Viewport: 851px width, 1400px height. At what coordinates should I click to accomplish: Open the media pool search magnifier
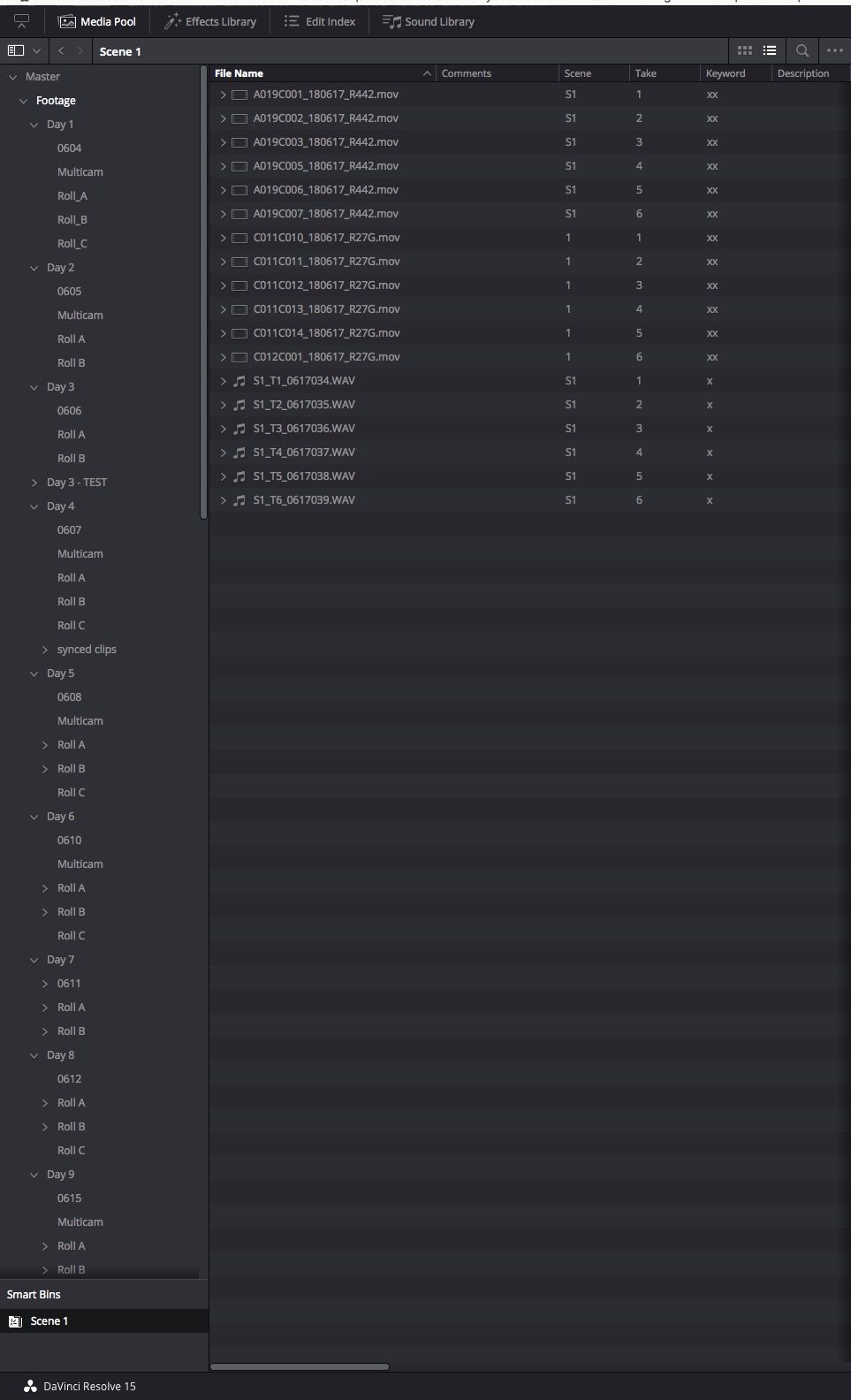pyautogui.click(x=802, y=51)
